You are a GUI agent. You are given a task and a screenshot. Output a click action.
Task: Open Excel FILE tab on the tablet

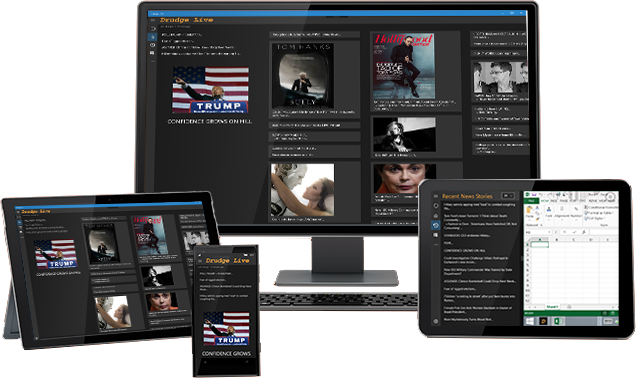click(531, 201)
